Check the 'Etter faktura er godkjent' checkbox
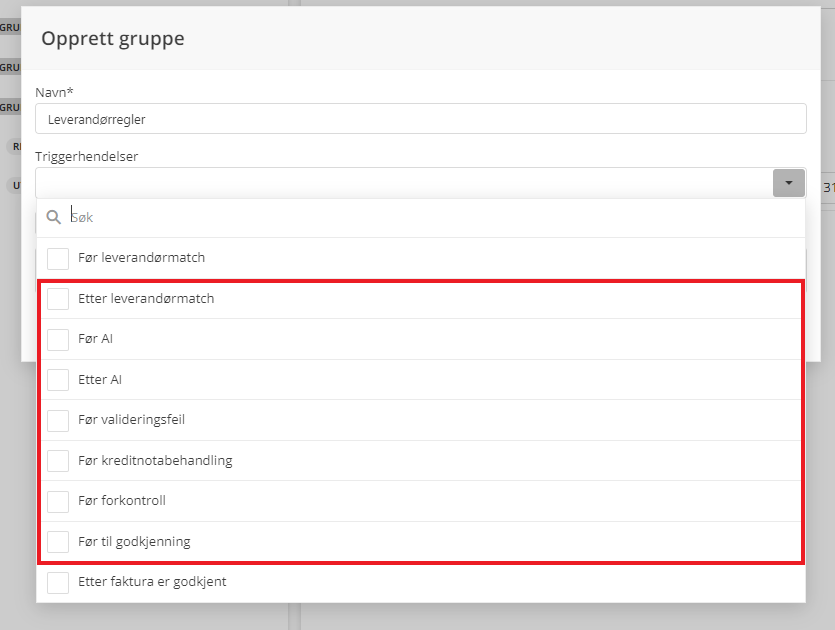 click(x=58, y=582)
